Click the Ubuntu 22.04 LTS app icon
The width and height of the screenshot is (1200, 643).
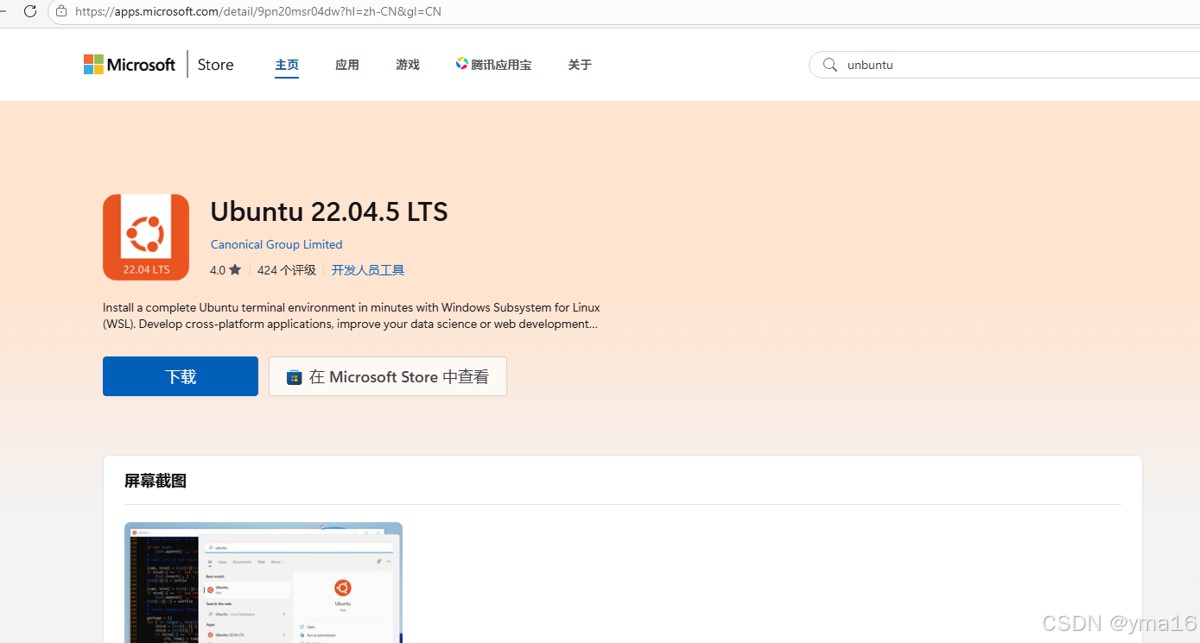click(x=146, y=237)
